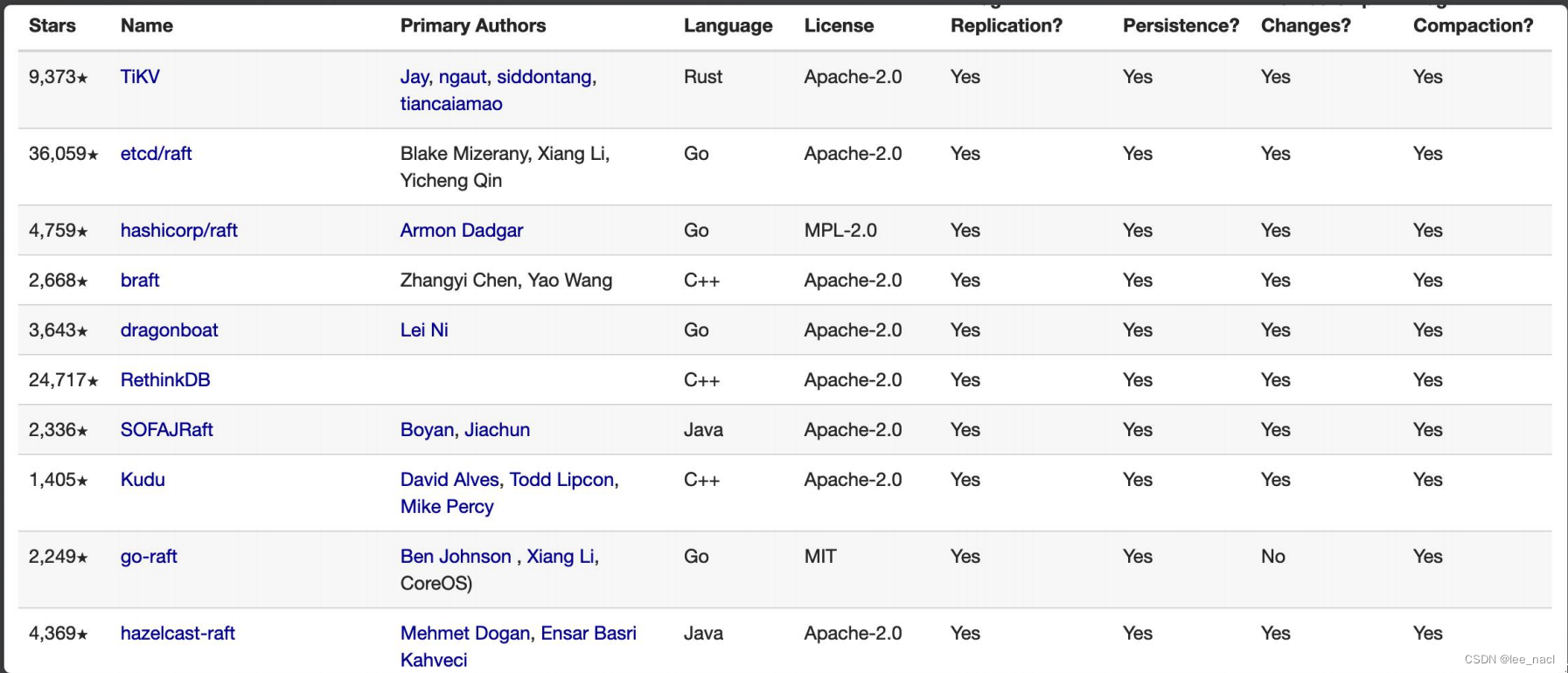This screenshot has width=1568, height=673.
Task: Click the Primary Authors column header
Action: pos(473,26)
